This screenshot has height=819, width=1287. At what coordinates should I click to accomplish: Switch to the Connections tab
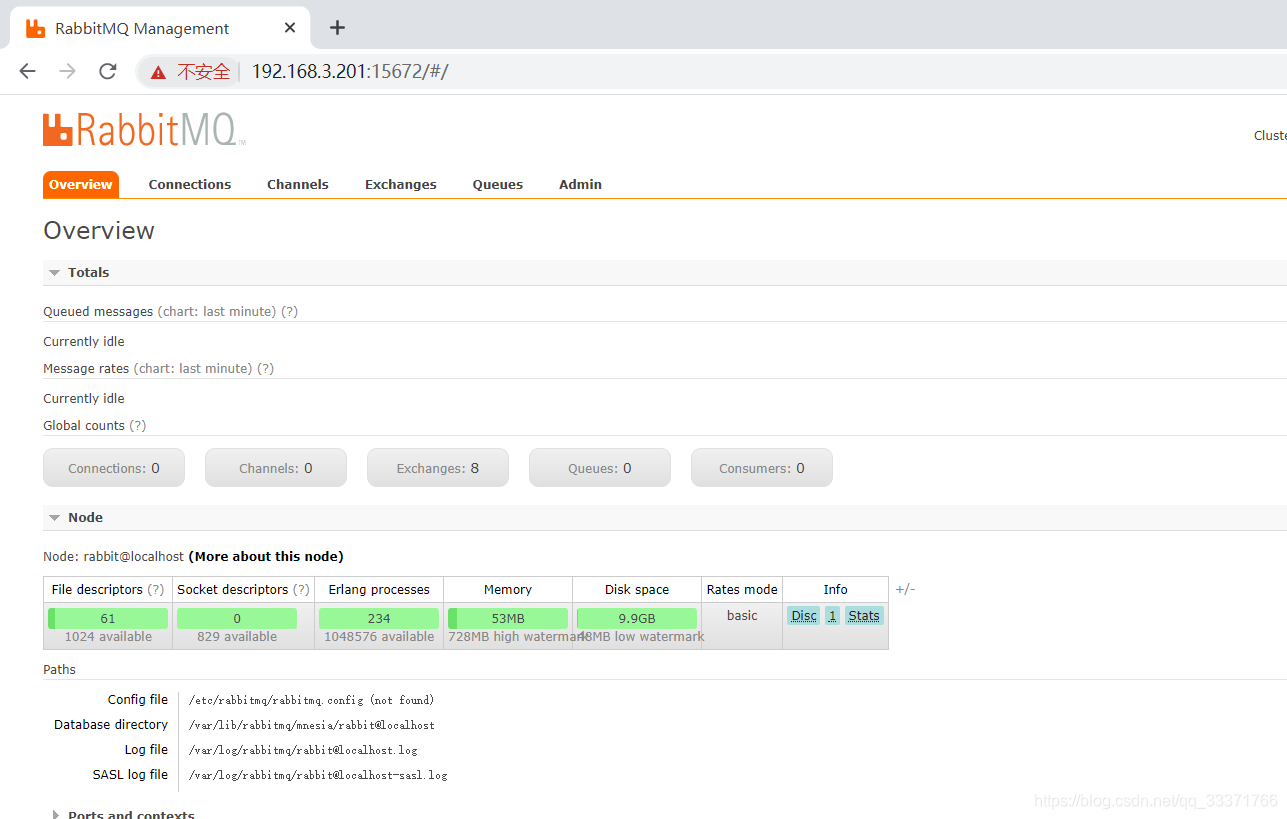189,184
